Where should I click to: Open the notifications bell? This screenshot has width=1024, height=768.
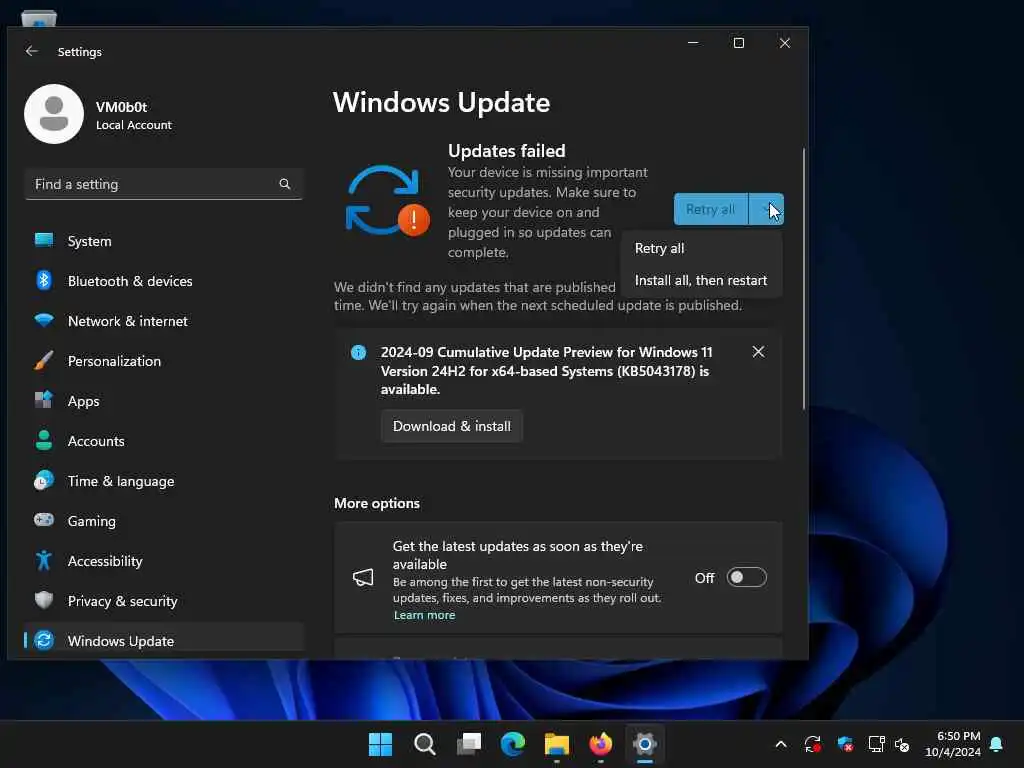tap(997, 744)
